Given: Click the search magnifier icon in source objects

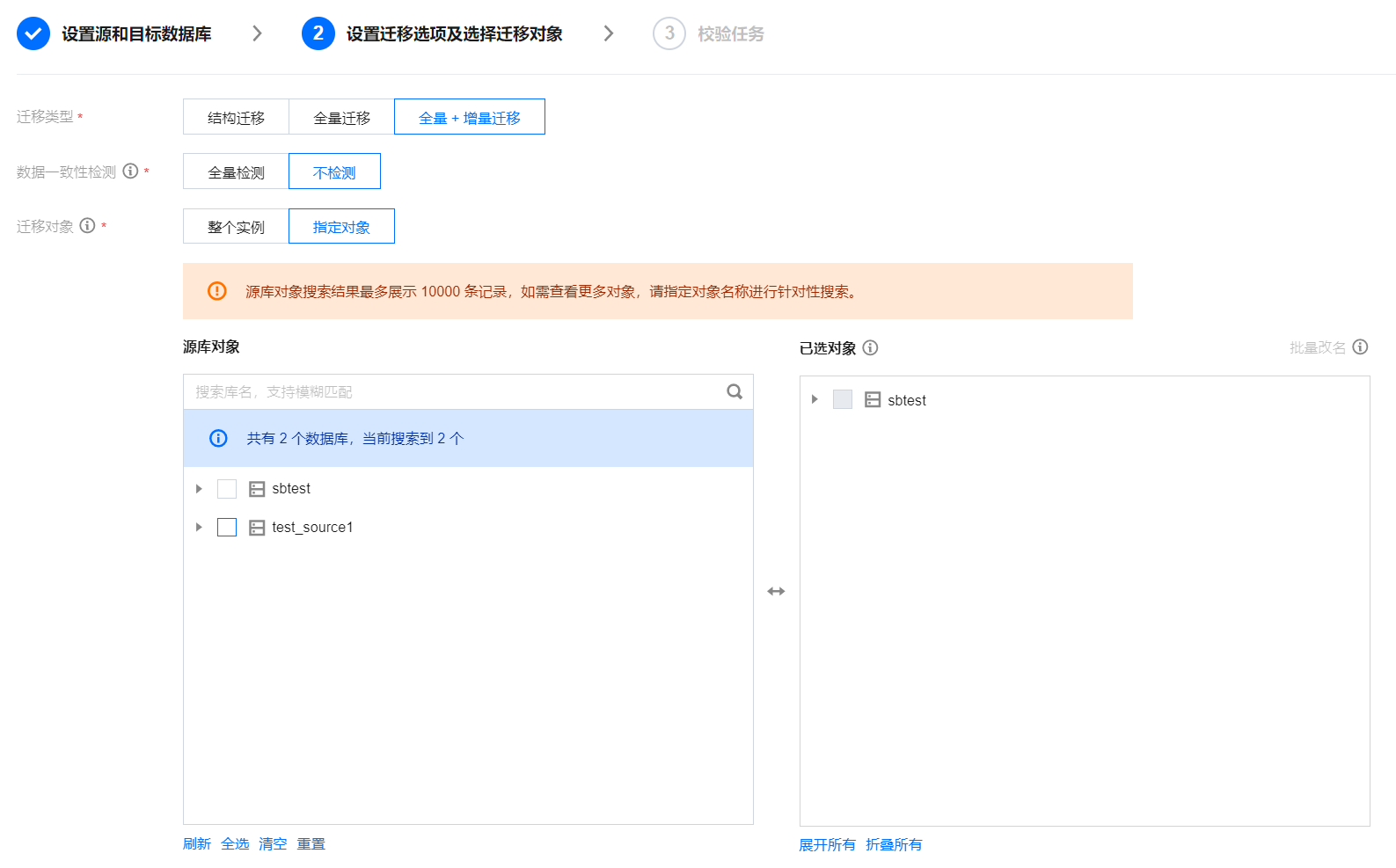Looking at the screenshot, I should click(735, 391).
